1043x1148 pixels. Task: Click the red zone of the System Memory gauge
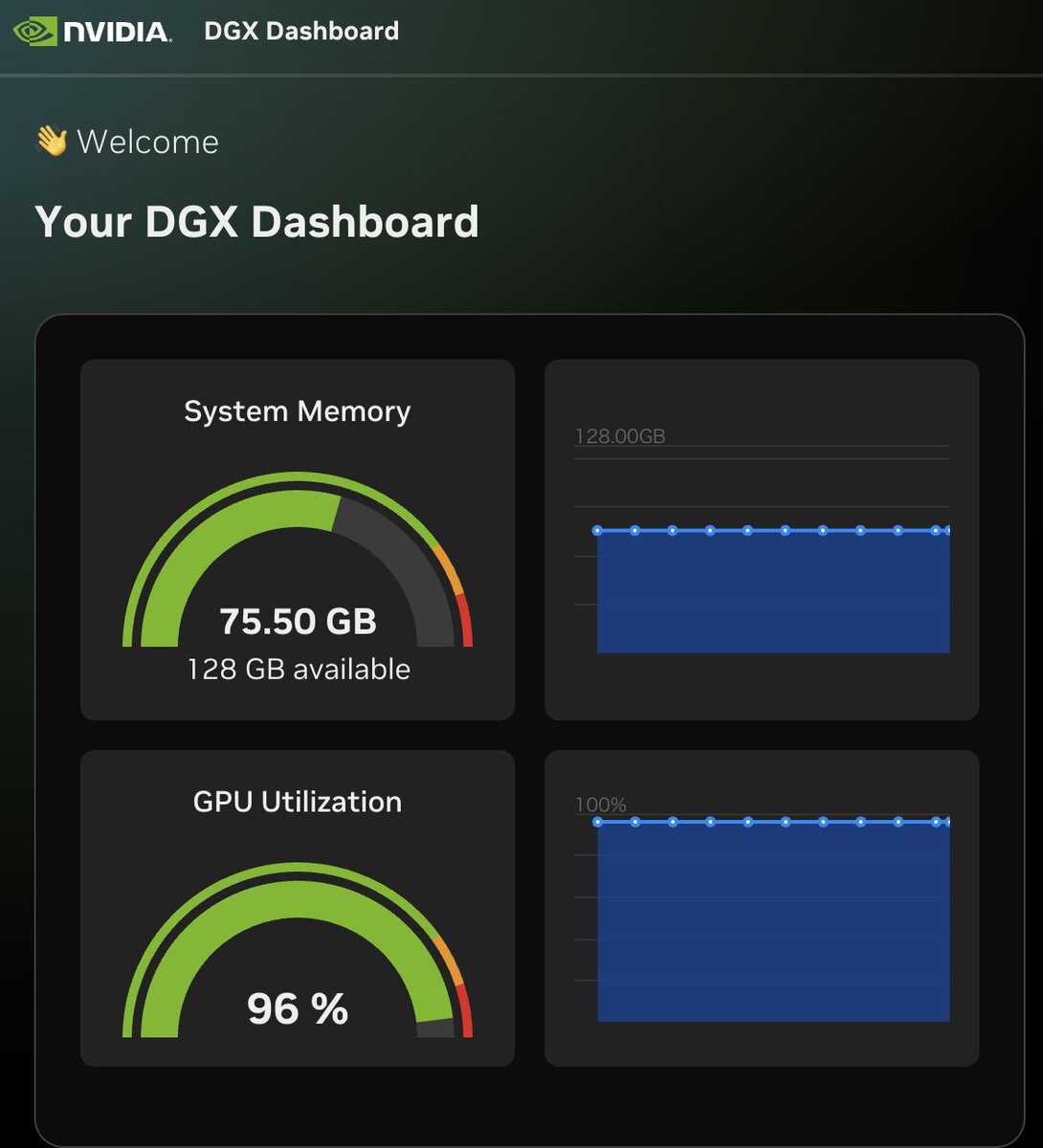tap(466, 620)
